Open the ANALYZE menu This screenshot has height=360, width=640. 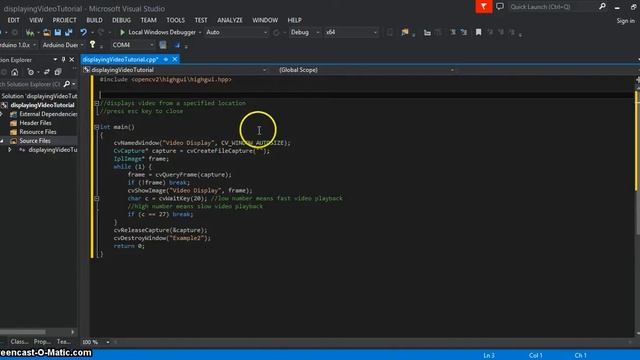230,20
